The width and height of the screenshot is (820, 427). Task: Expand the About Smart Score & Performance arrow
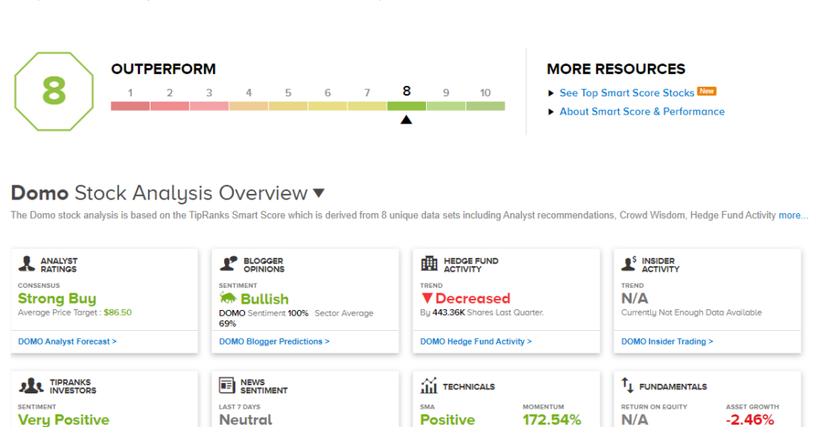pyautogui.click(x=551, y=112)
